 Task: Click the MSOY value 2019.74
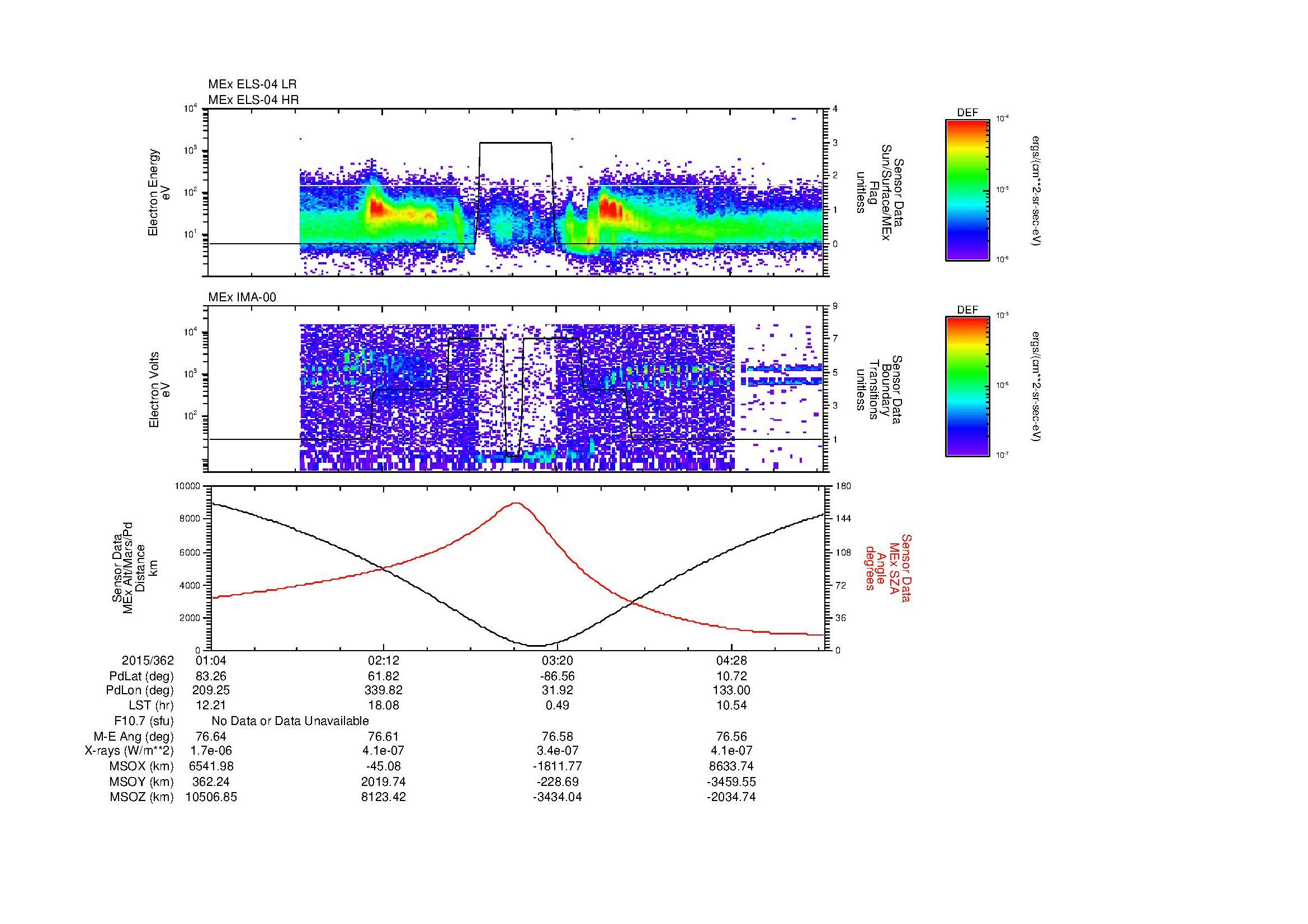[x=384, y=781]
